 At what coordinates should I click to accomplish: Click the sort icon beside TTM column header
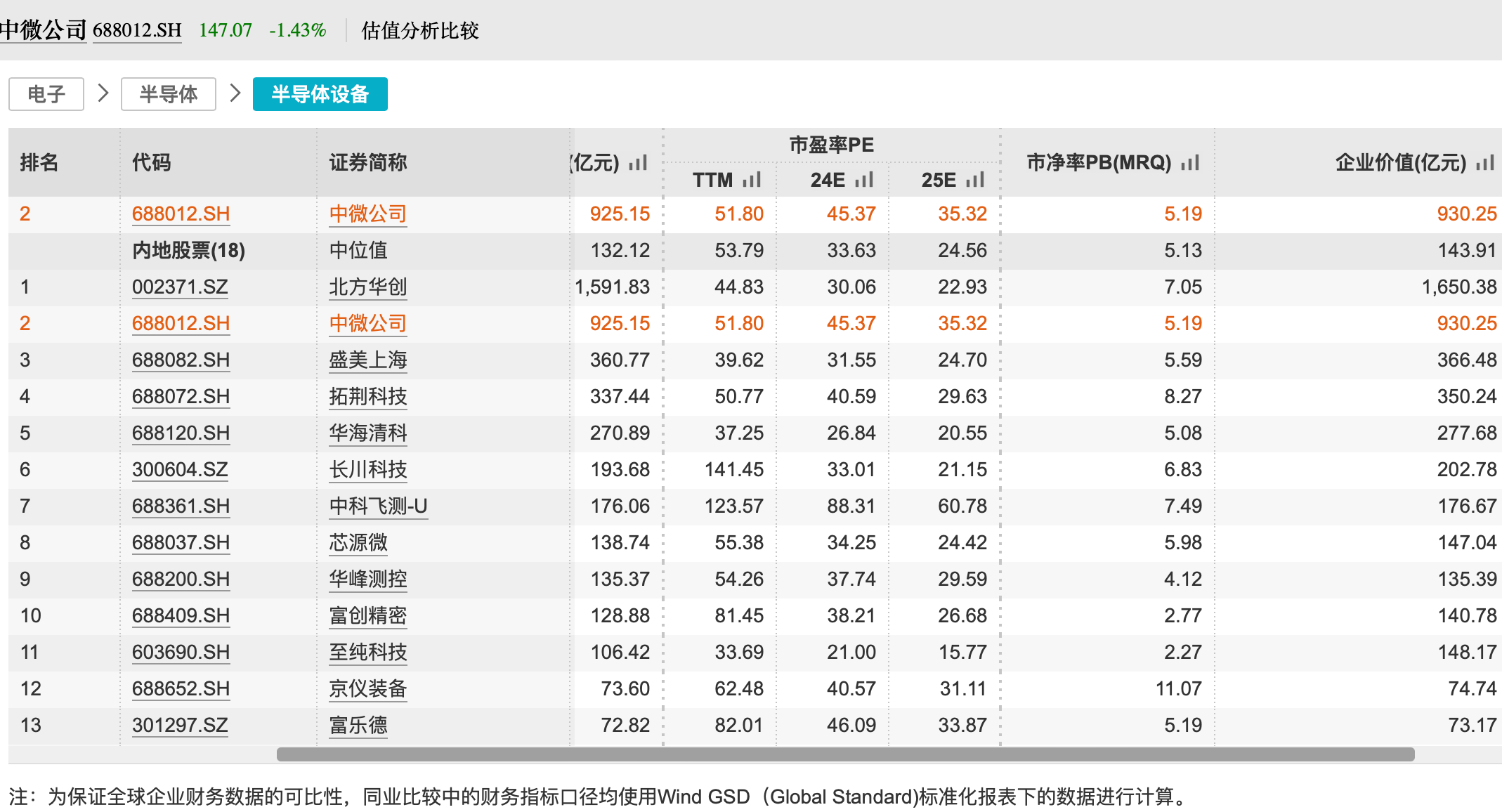(x=751, y=180)
